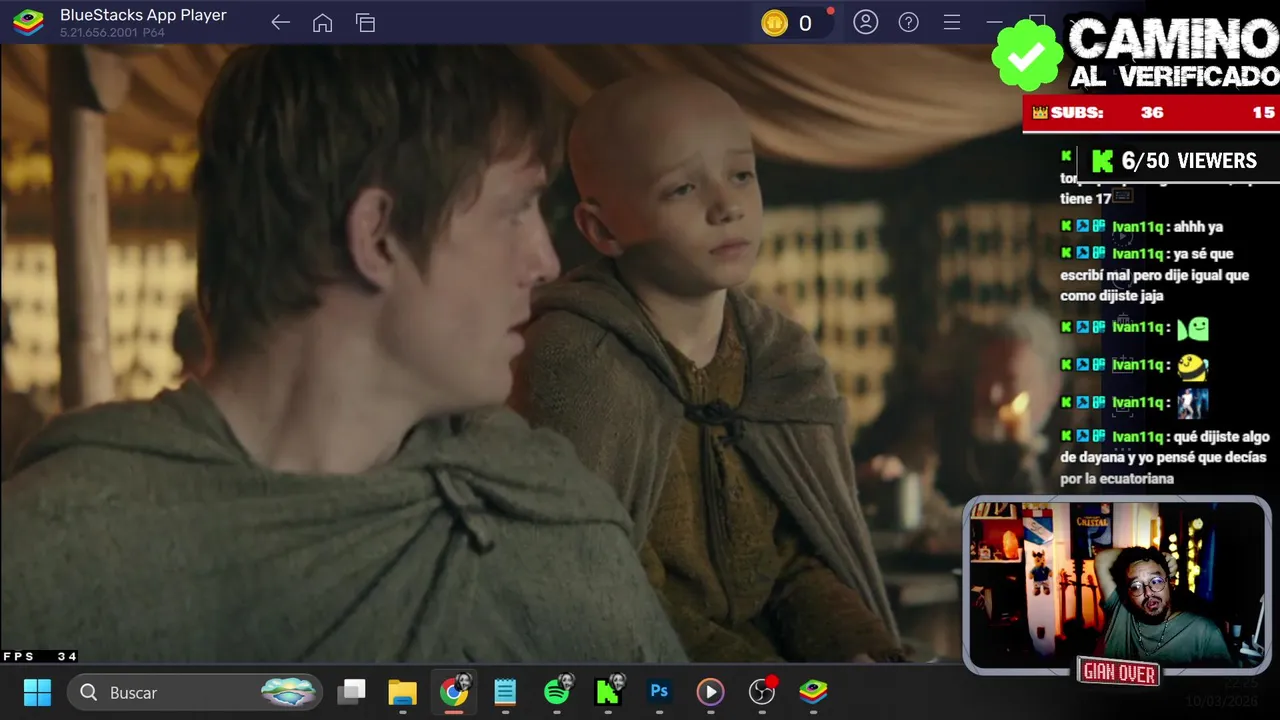Screen dimensions: 1280x720
Task: Click the video playing in BlueStacks
Action: point(480,355)
